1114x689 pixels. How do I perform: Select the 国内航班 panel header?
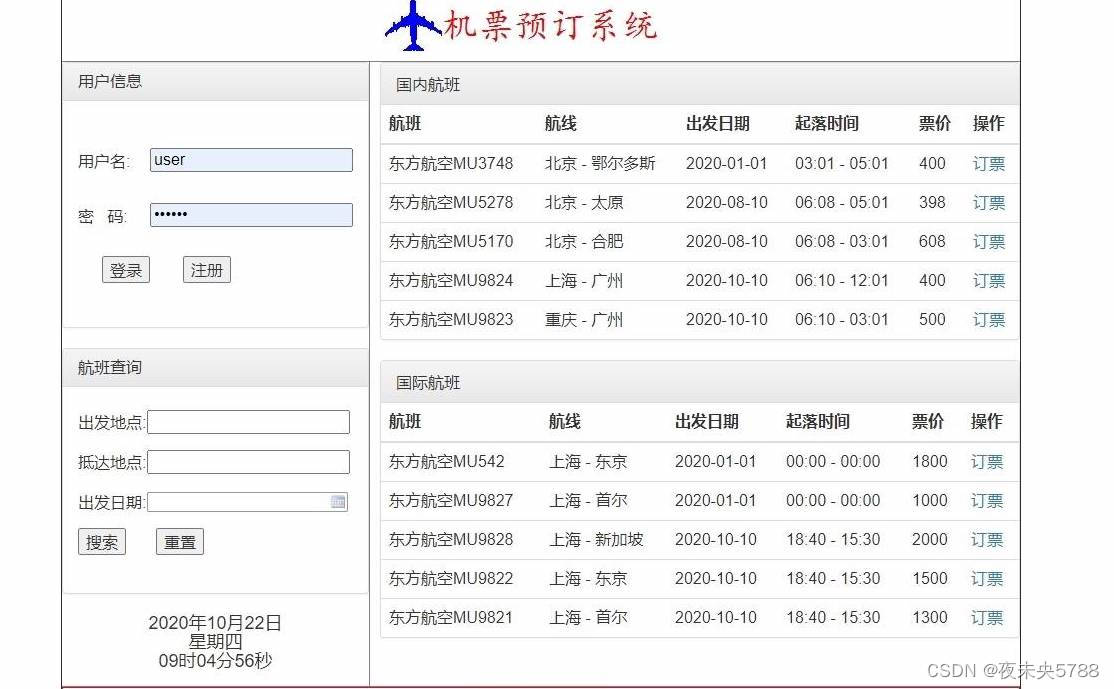click(700, 85)
